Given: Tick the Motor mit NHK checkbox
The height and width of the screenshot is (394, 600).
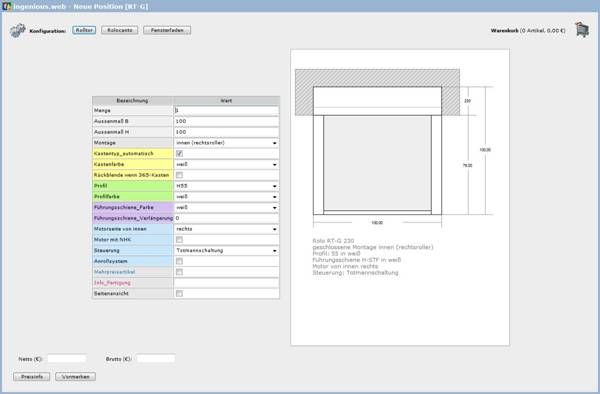Looking at the screenshot, I should (179, 239).
